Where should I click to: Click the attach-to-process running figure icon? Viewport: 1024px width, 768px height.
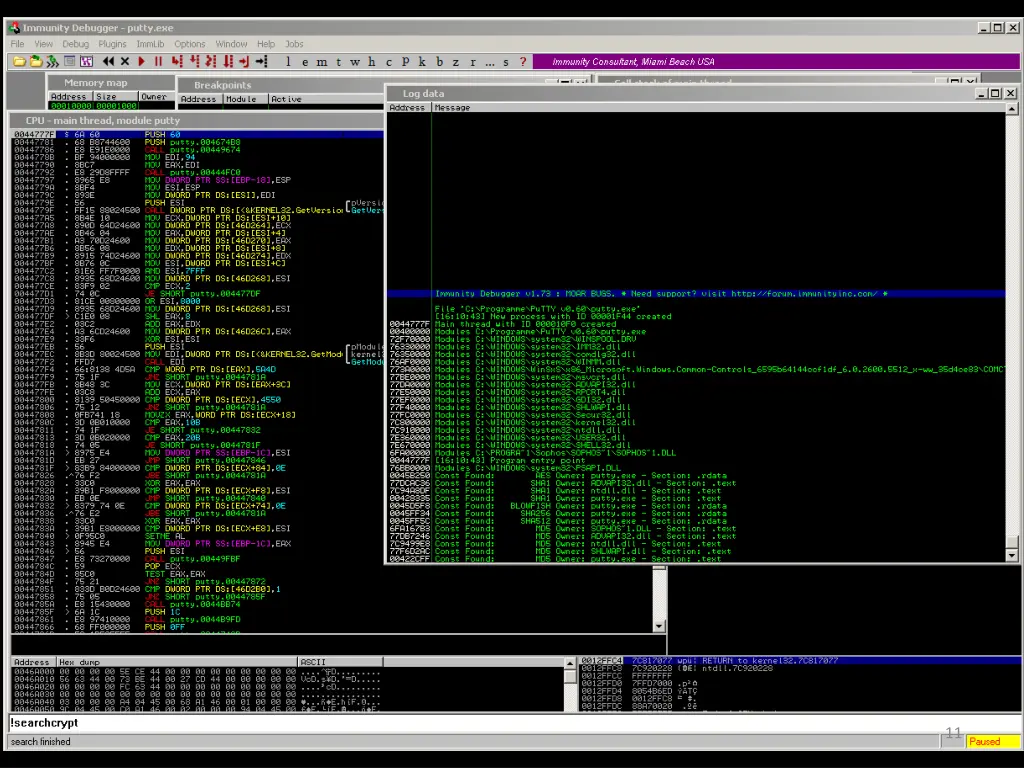pyautogui.click(x=52, y=61)
